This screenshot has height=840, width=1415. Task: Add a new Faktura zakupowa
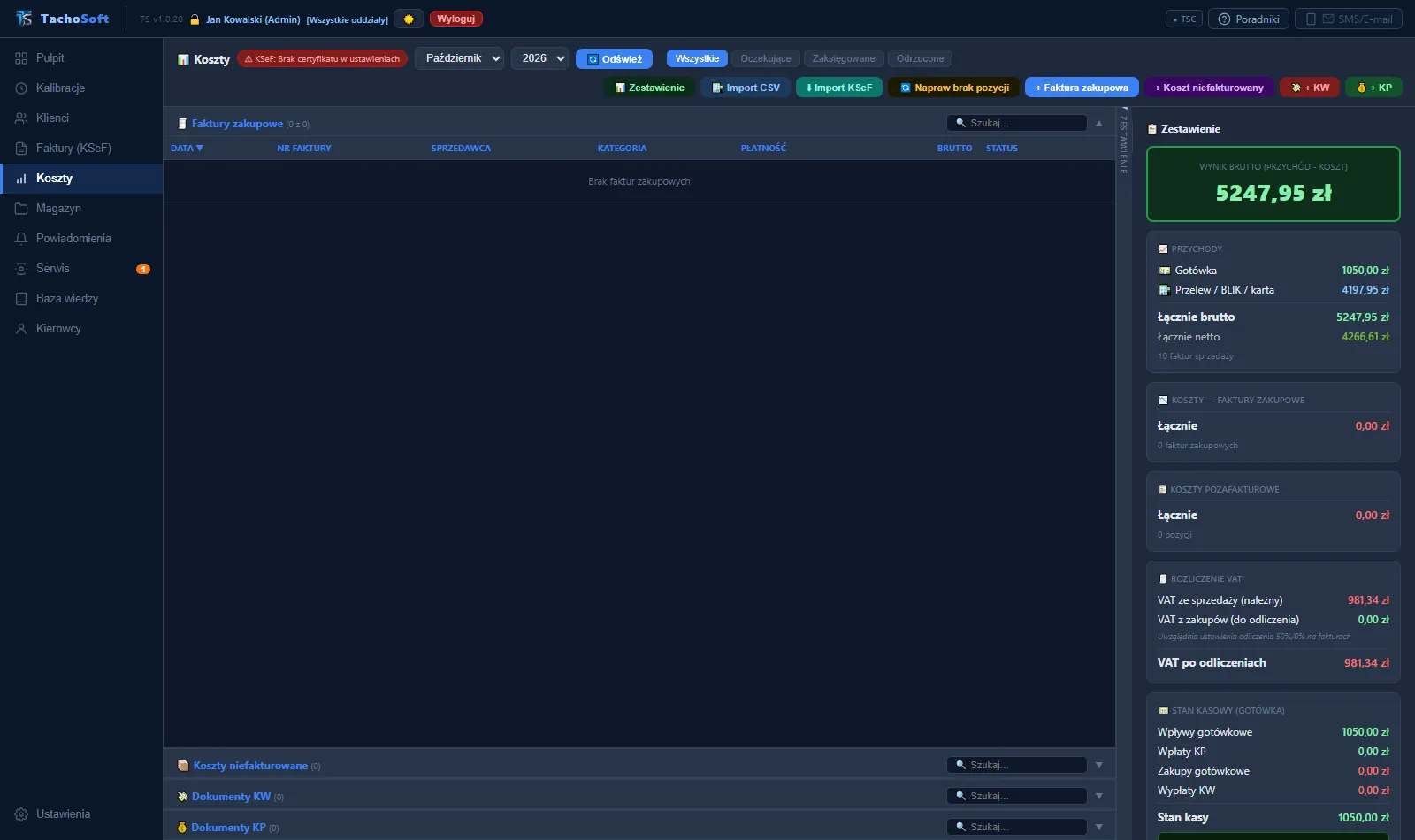[x=1082, y=88]
